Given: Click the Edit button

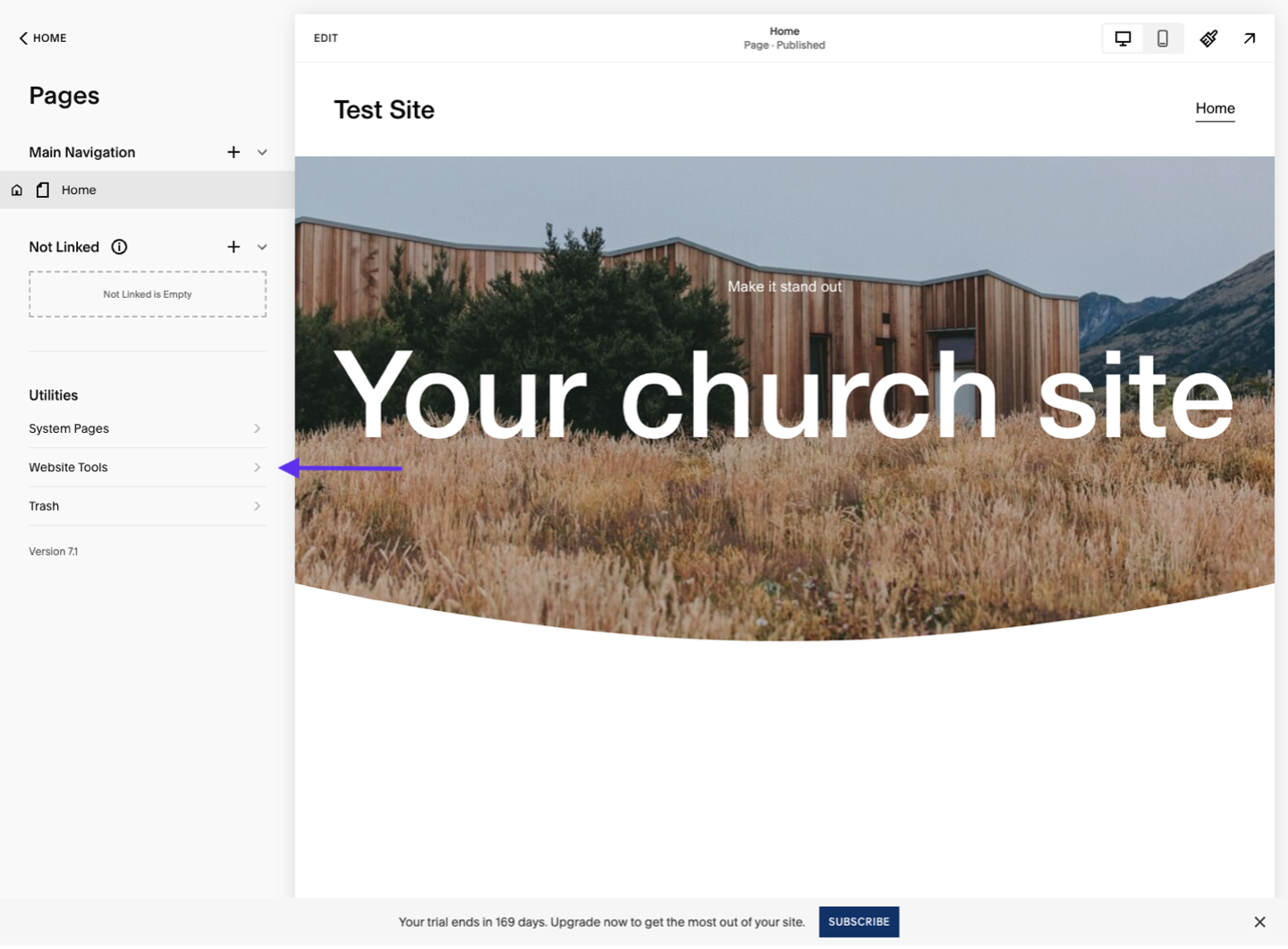Looking at the screenshot, I should tap(326, 38).
